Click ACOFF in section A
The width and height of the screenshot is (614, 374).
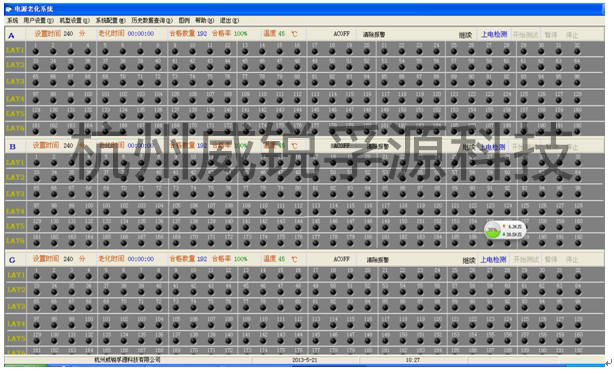pyautogui.click(x=341, y=34)
